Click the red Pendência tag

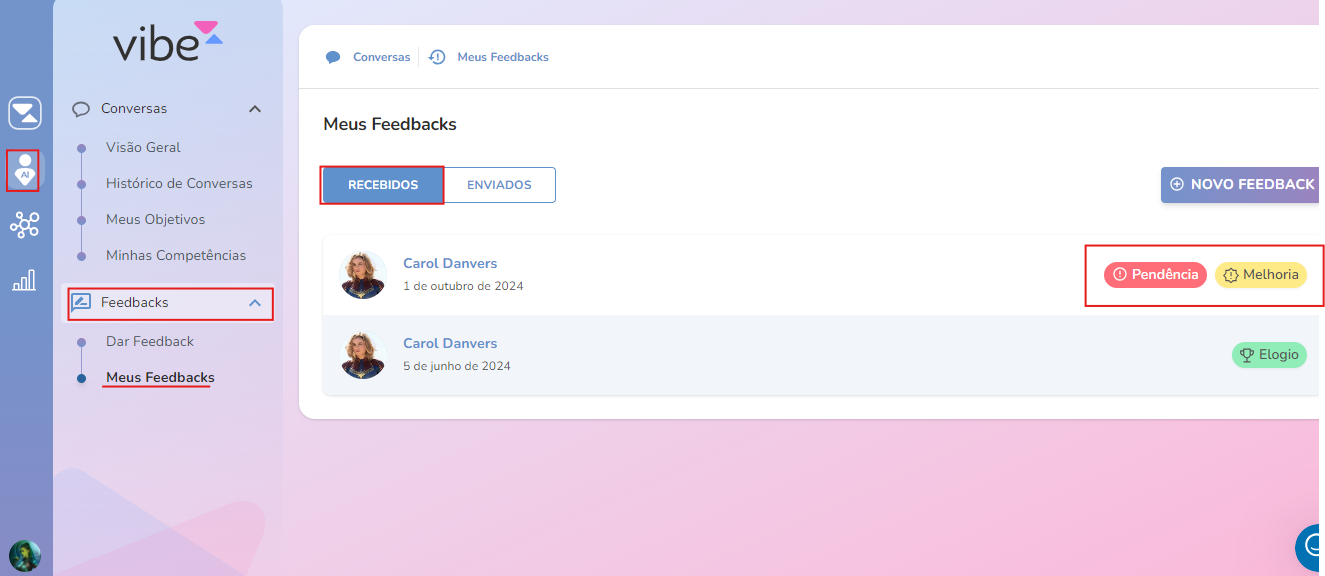tap(1155, 274)
